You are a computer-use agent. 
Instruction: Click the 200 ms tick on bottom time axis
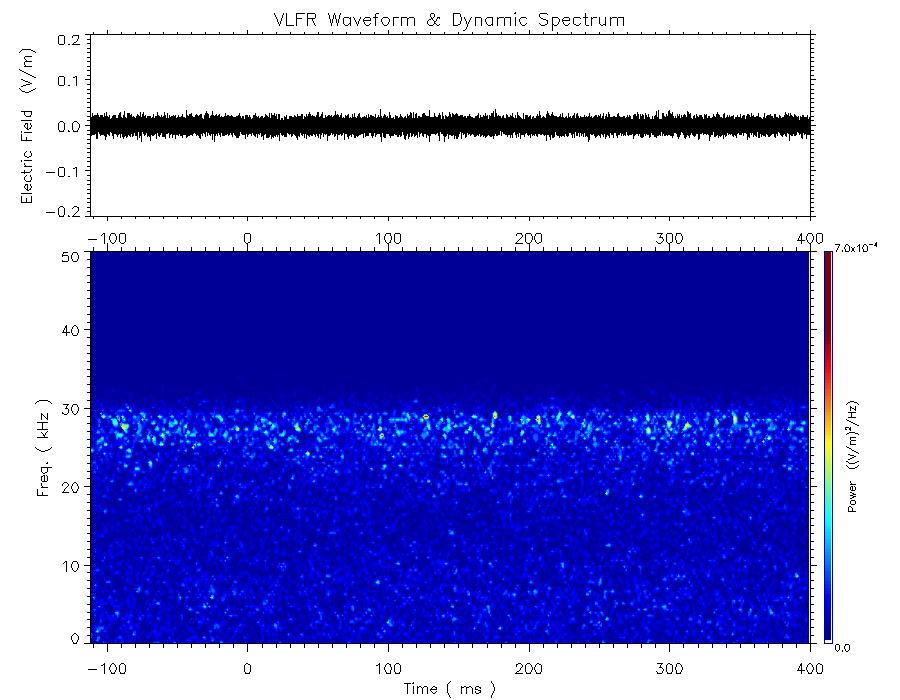[x=528, y=668]
